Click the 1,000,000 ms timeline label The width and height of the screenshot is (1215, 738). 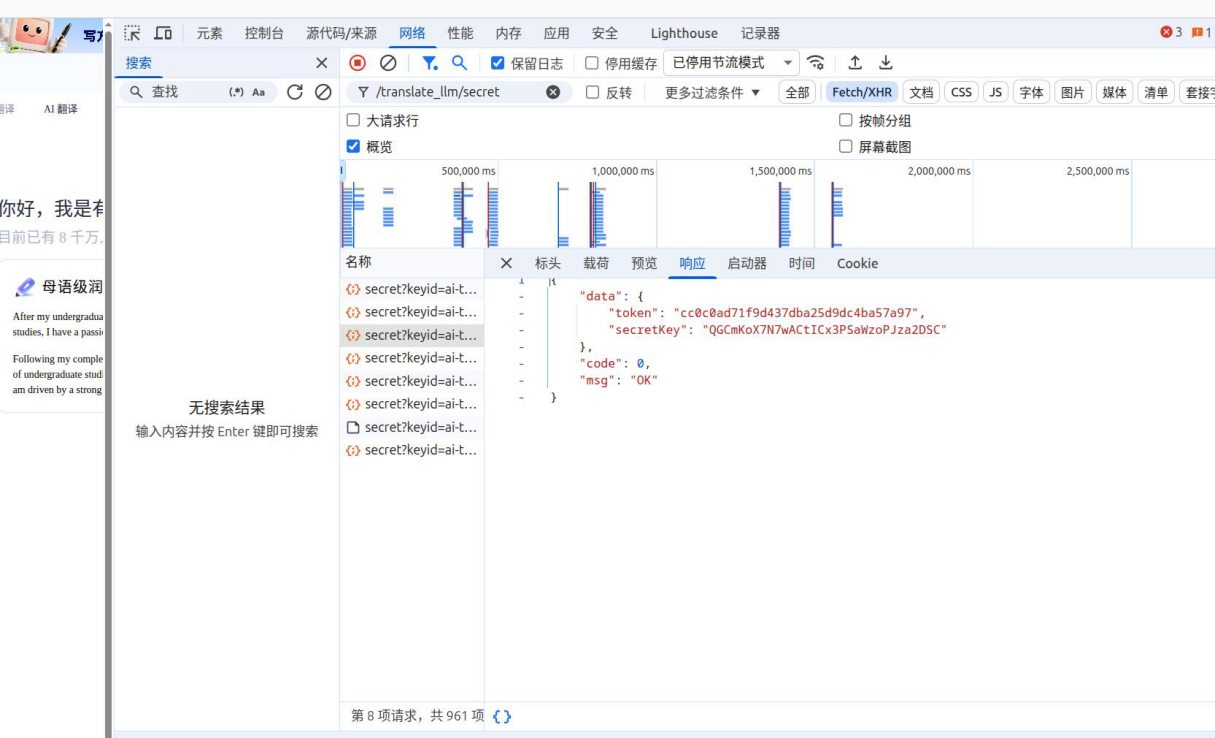(622, 171)
